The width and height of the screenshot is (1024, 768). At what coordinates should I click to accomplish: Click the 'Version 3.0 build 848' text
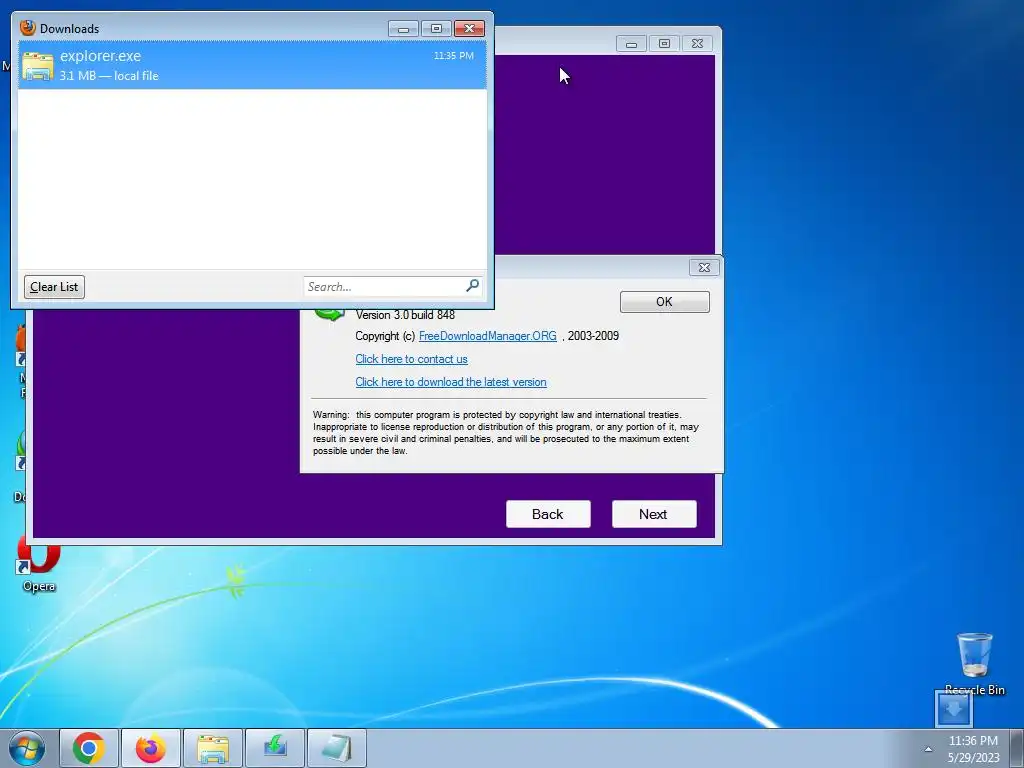coord(405,315)
